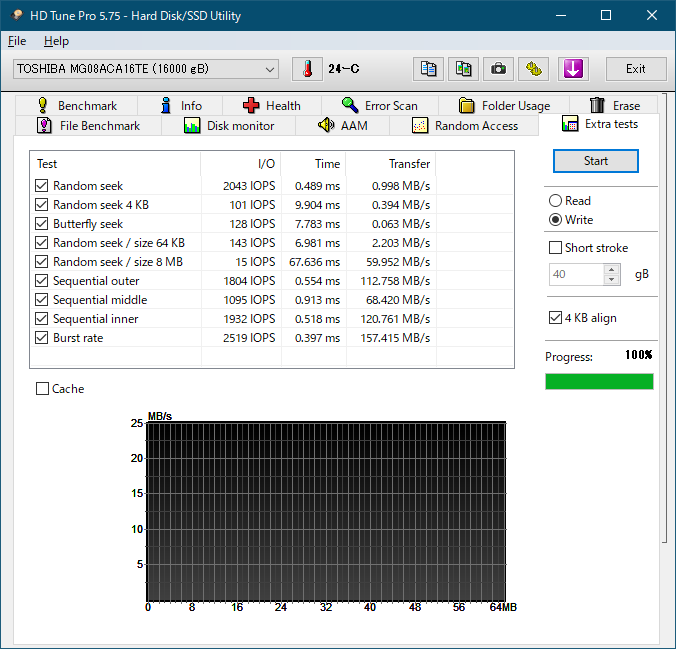Click the purple download arrow icon
The width and height of the screenshot is (676, 649).
pyautogui.click(x=573, y=69)
